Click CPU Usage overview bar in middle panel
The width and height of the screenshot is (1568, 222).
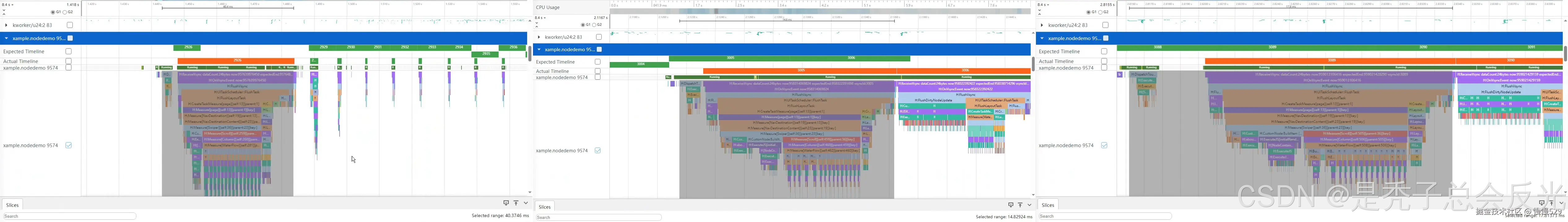[821, 11]
